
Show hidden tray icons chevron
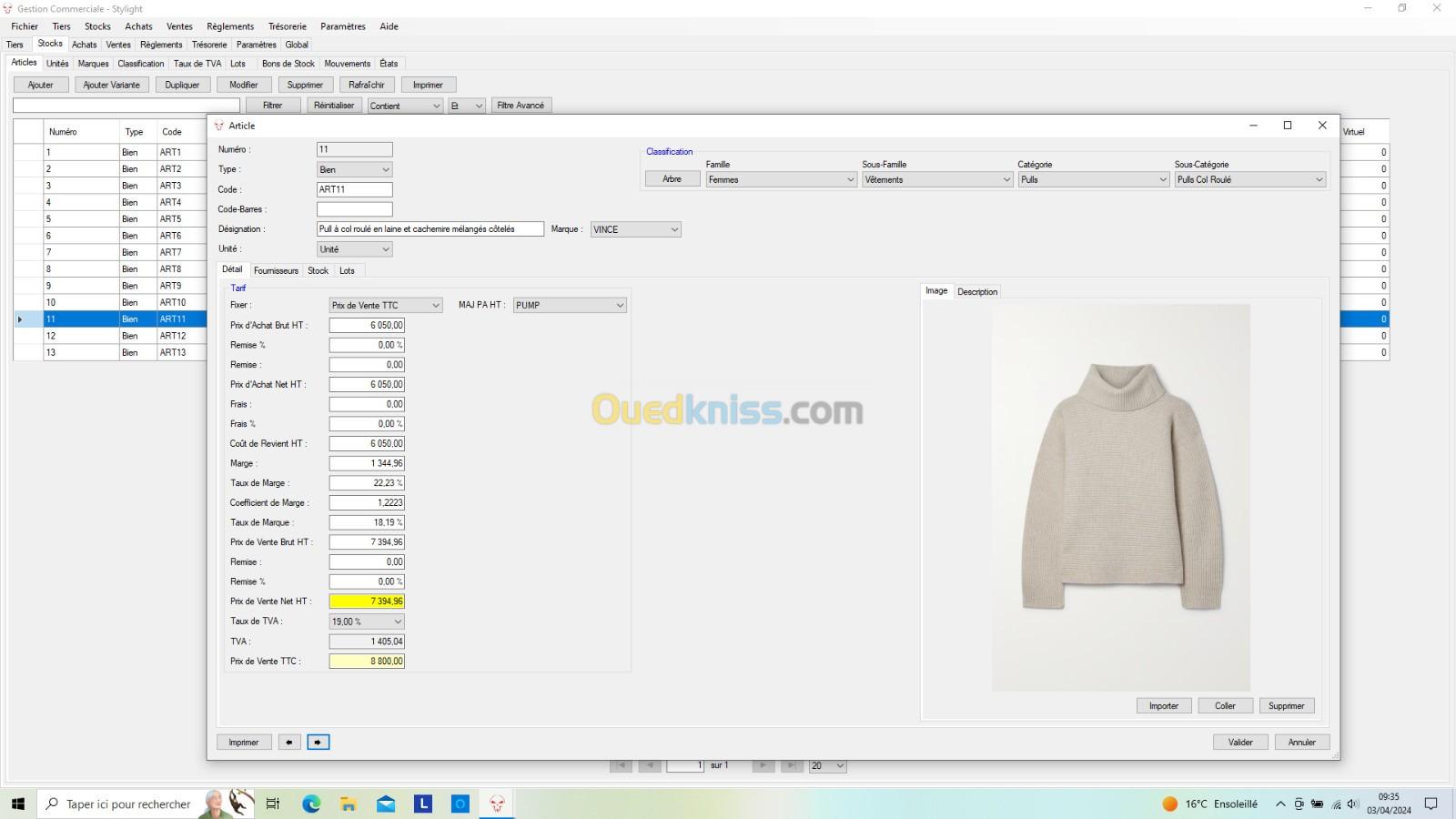pos(1280,804)
